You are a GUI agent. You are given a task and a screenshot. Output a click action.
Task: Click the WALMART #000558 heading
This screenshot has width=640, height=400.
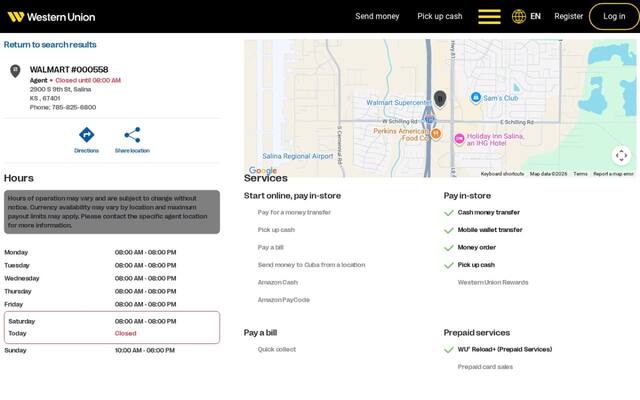tap(69, 69)
